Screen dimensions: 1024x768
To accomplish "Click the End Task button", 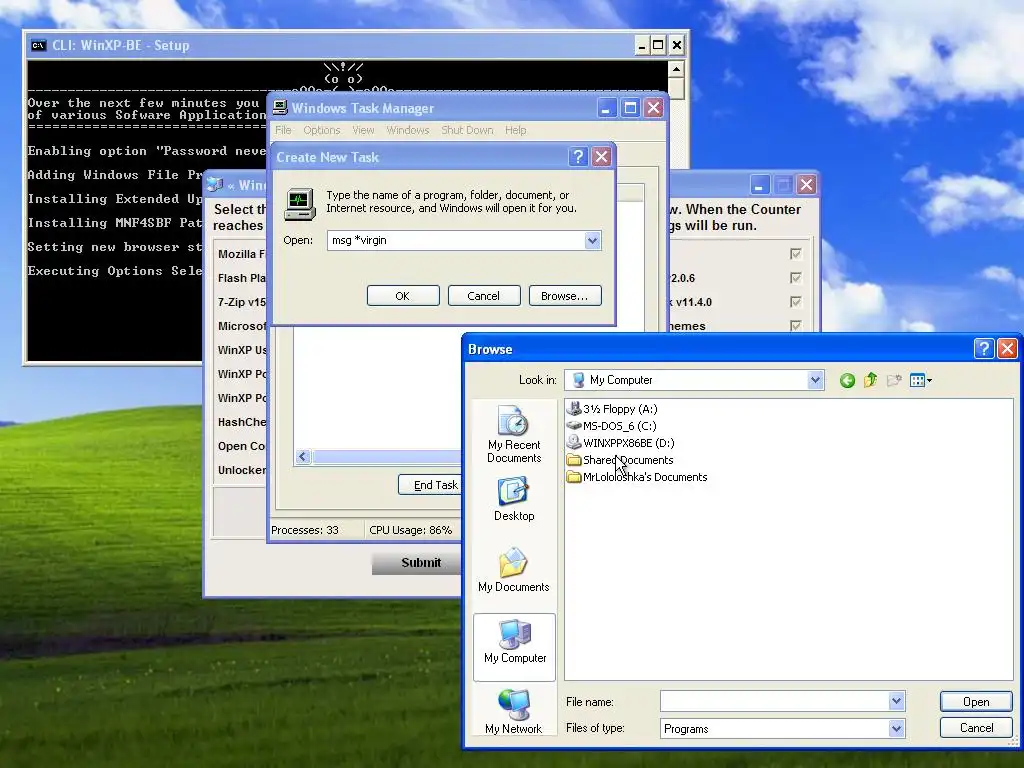I will [x=431, y=485].
